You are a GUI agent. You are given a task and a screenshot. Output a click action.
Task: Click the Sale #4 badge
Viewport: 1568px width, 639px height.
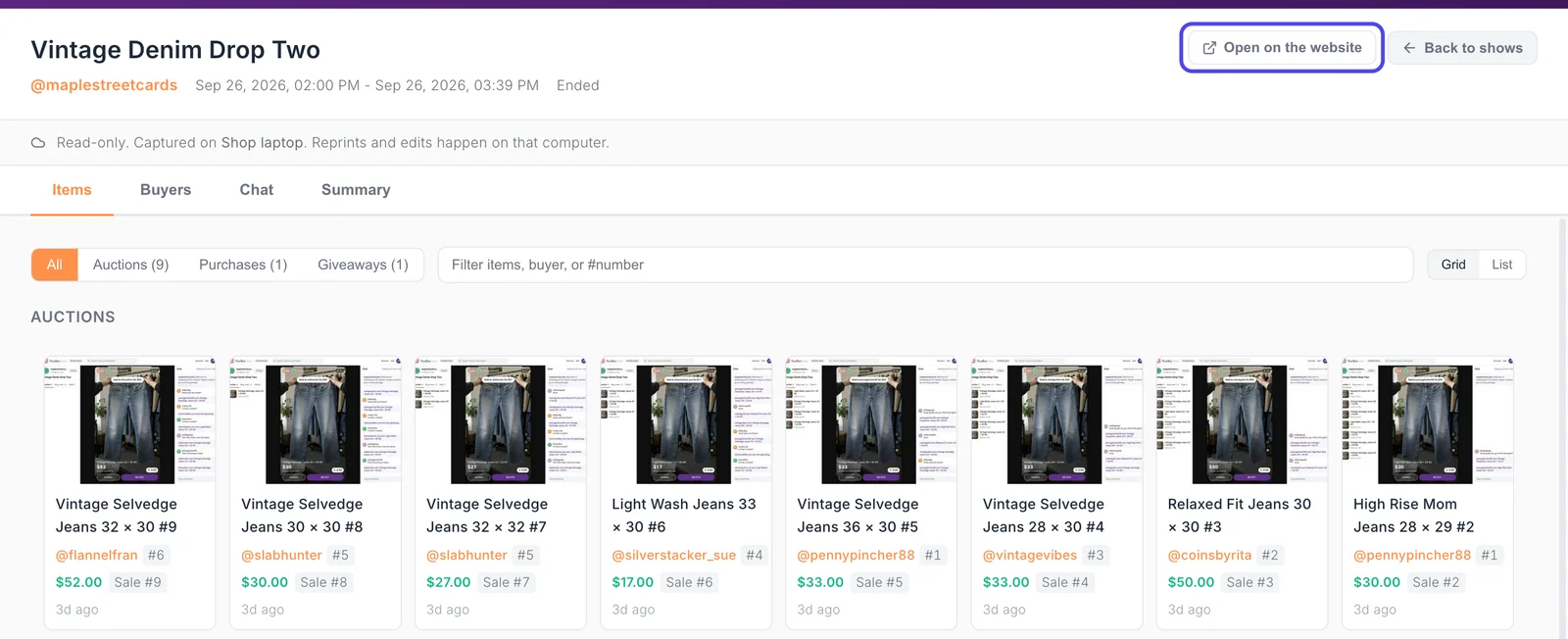point(1065,582)
